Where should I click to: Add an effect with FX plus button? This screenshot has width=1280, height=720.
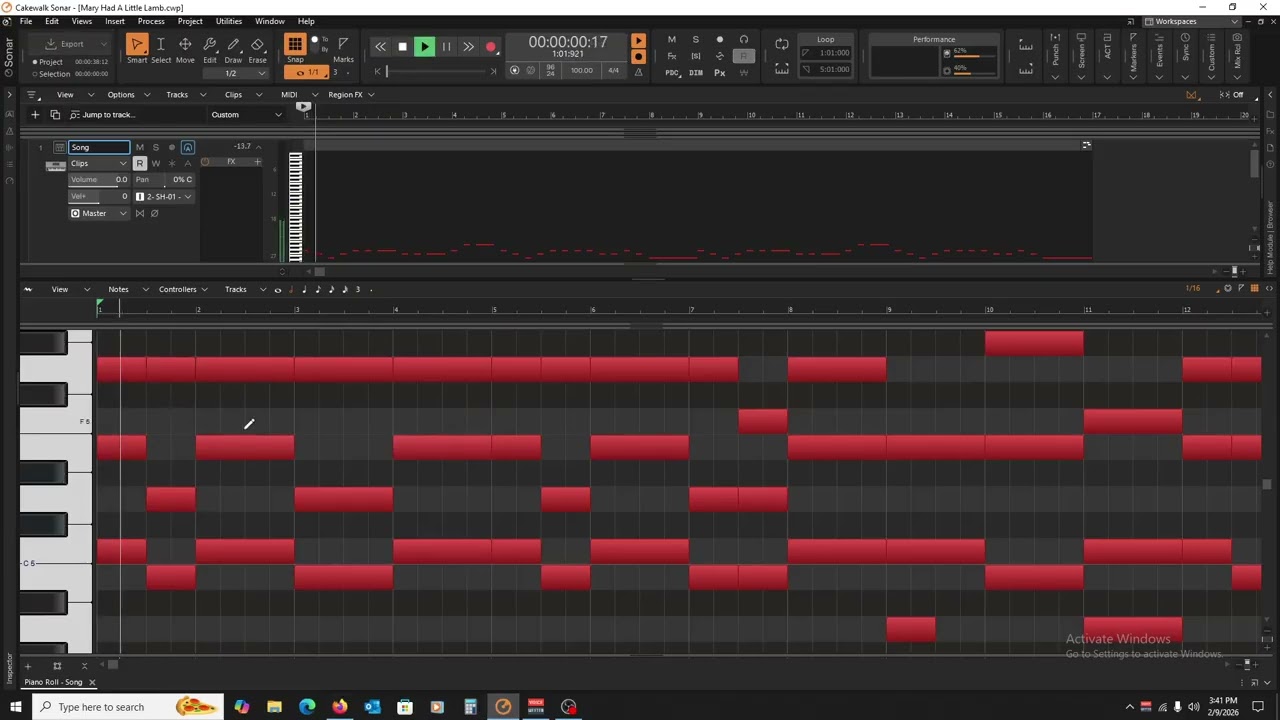pos(257,162)
